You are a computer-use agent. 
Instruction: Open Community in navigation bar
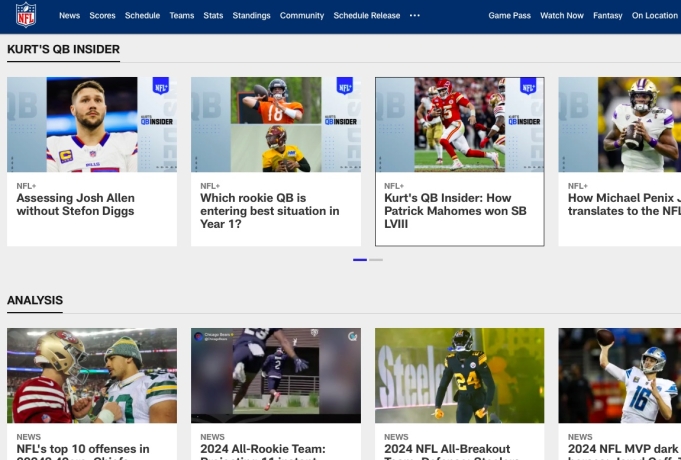pos(302,15)
